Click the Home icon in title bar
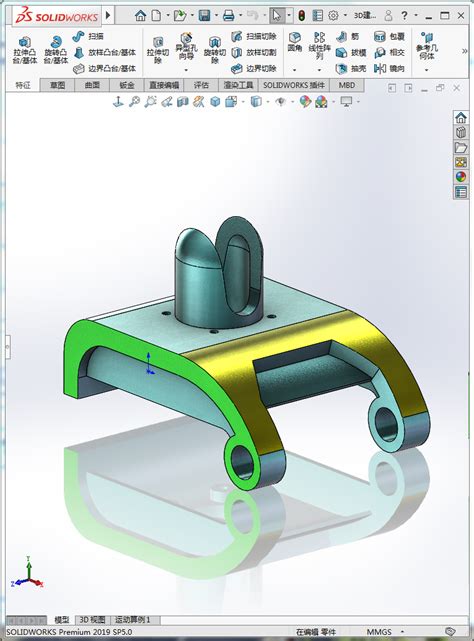474x641 pixels. pos(140,16)
